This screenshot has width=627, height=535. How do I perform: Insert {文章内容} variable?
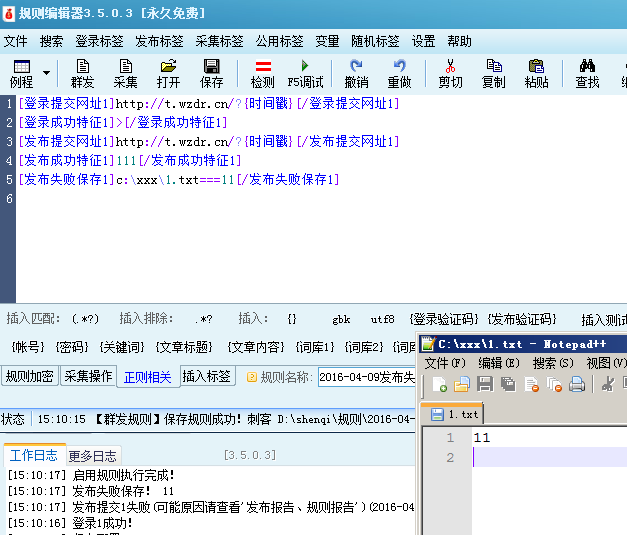[x=256, y=347]
